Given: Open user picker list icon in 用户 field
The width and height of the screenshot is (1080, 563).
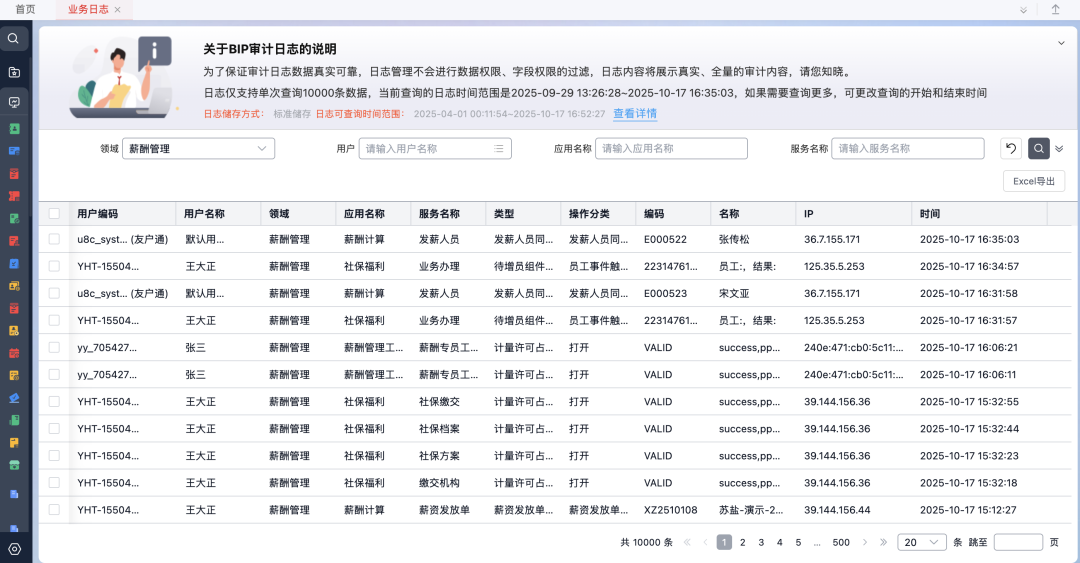Looking at the screenshot, I should click(x=499, y=149).
